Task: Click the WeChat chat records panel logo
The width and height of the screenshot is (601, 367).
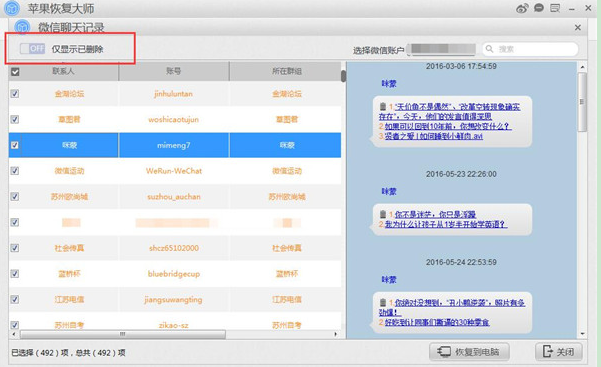Action: [x=22, y=27]
